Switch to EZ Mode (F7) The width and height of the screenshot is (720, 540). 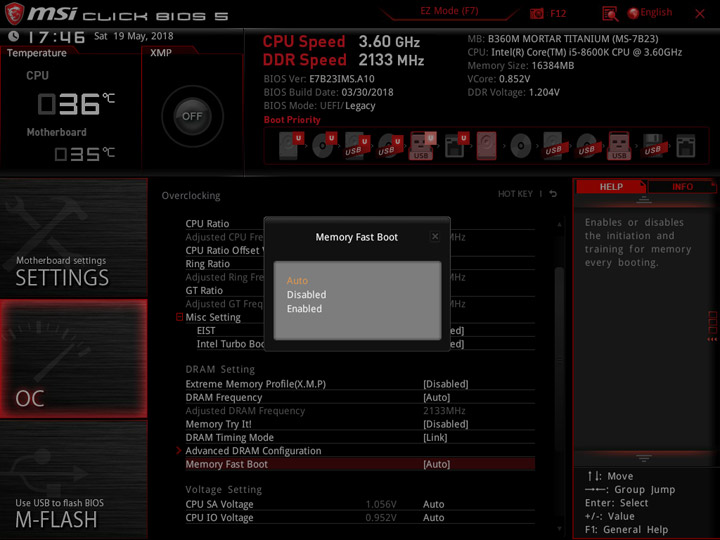(x=449, y=11)
